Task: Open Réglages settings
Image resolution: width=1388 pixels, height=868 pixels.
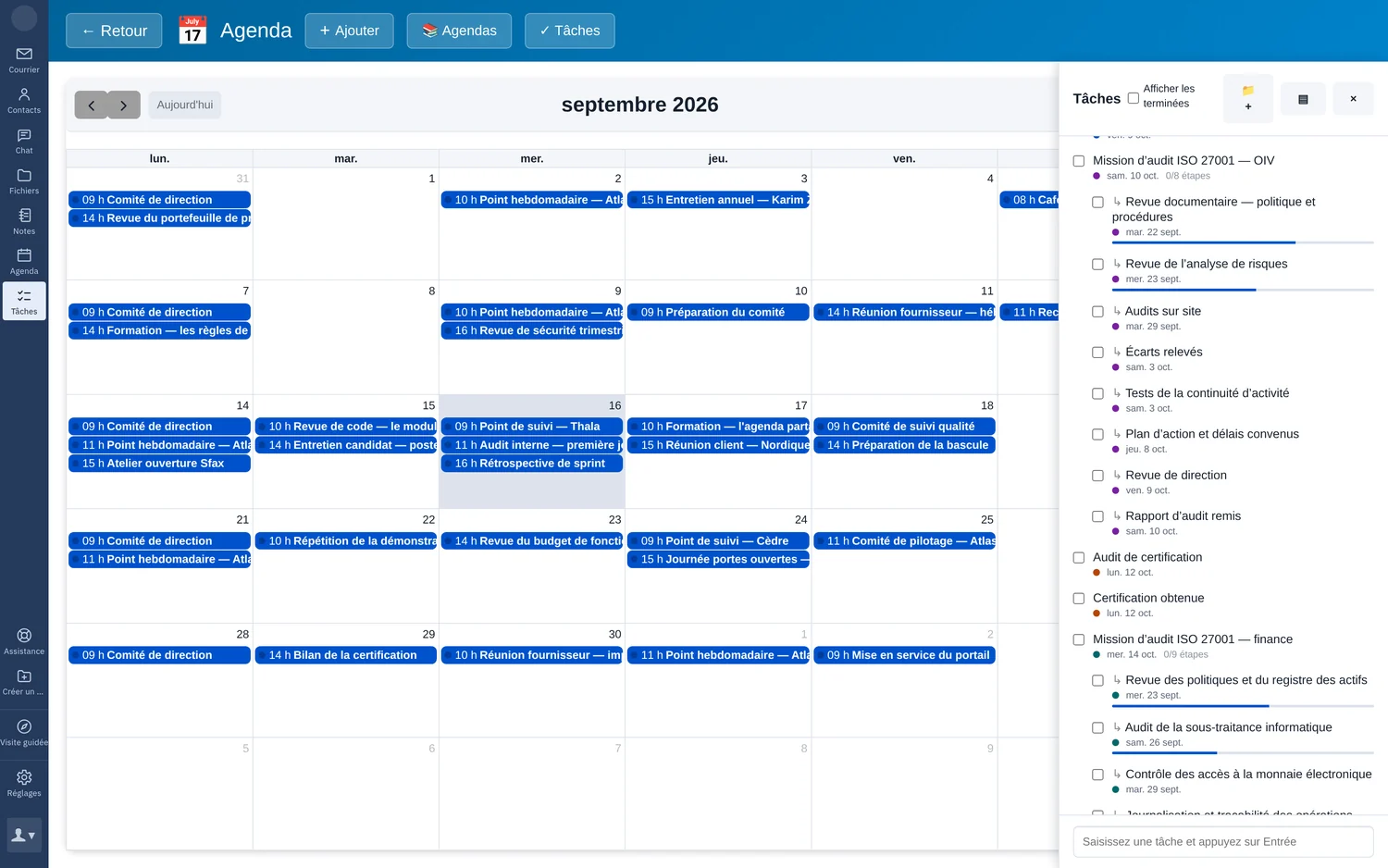Action: pyautogui.click(x=24, y=784)
